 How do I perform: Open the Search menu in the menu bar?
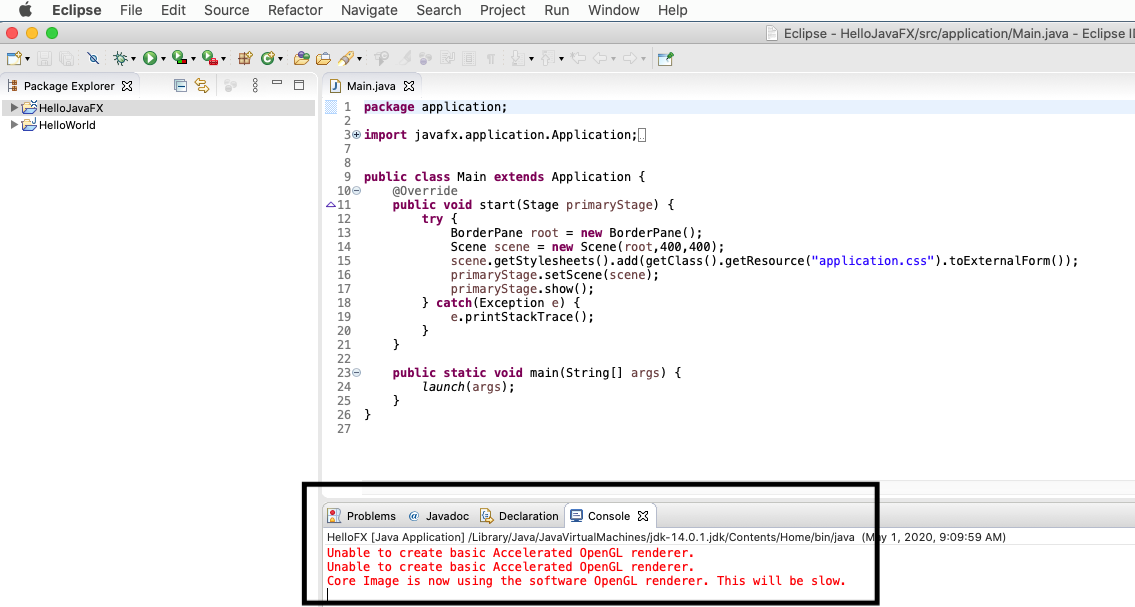(x=439, y=10)
